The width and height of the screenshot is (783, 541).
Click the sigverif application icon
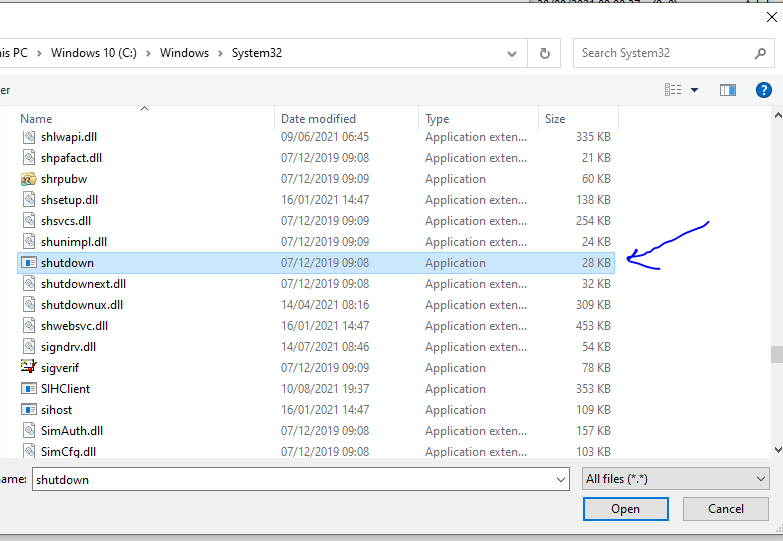(29, 367)
